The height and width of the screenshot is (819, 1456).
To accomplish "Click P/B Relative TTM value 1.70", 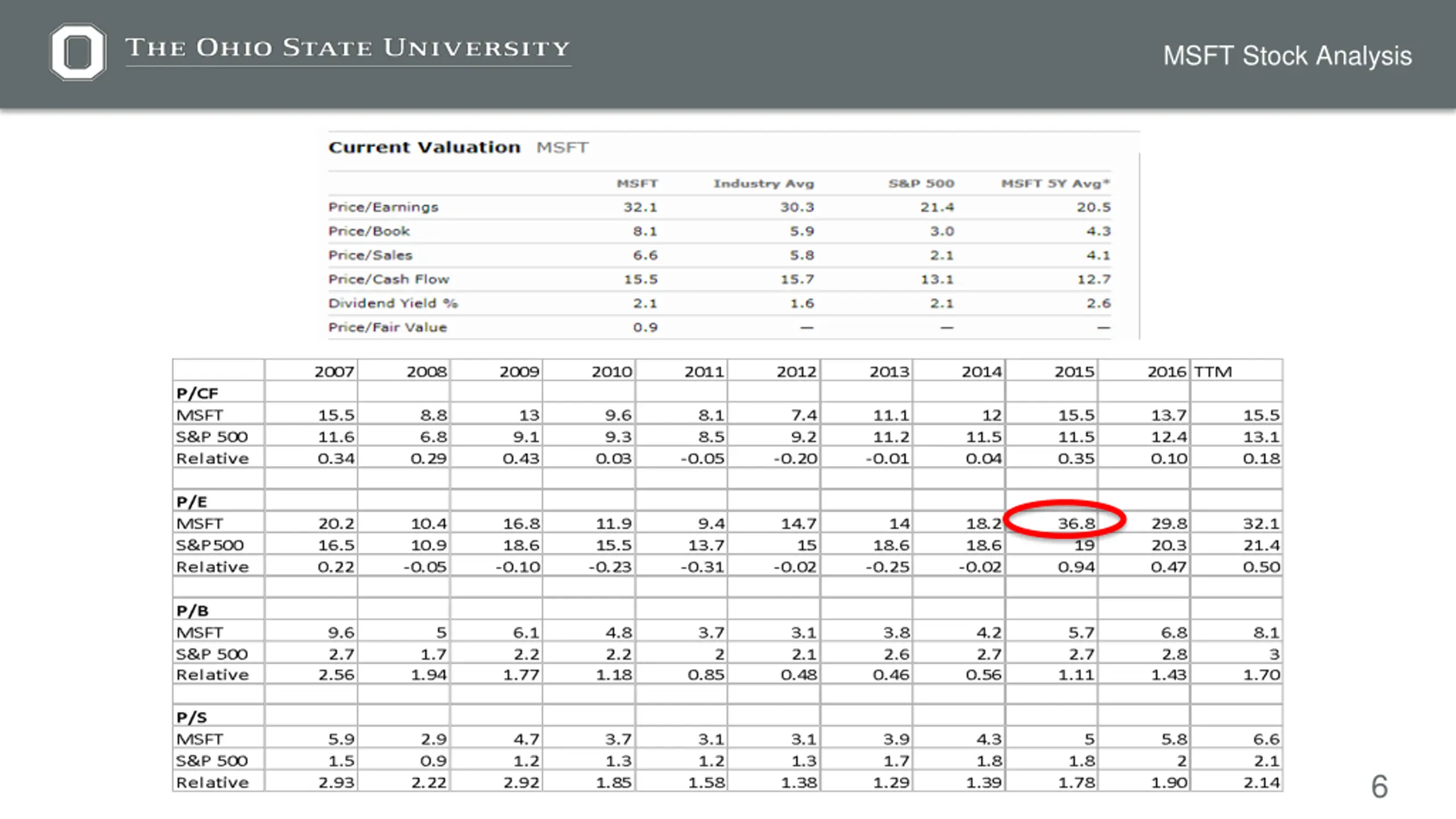I will pos(1261,675).
